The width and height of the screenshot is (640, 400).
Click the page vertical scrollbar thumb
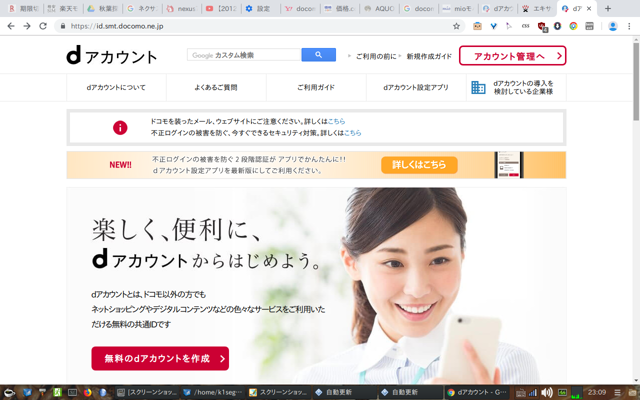pos(636,80)
